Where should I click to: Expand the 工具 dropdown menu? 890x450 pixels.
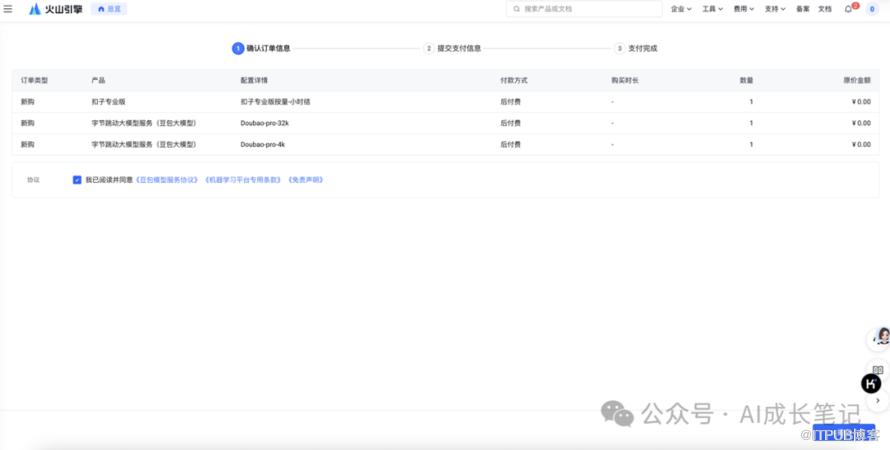click(712, 9)
